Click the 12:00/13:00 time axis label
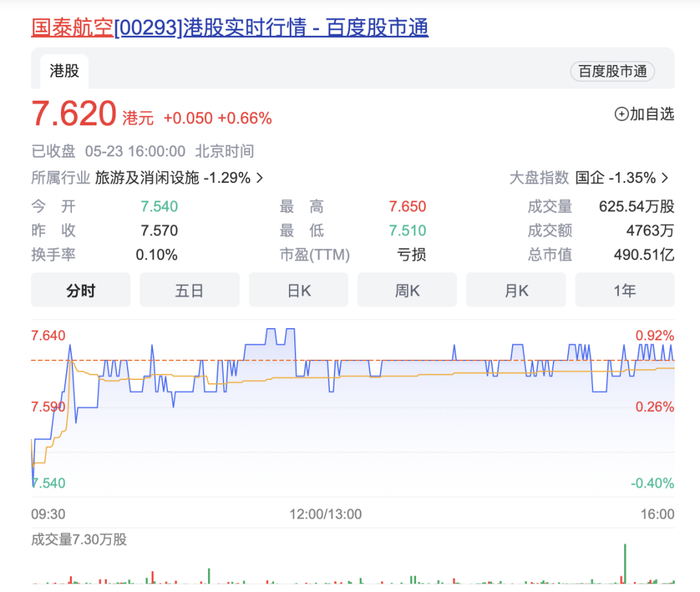This screenshot has height=592, width=700. point(325,514)
